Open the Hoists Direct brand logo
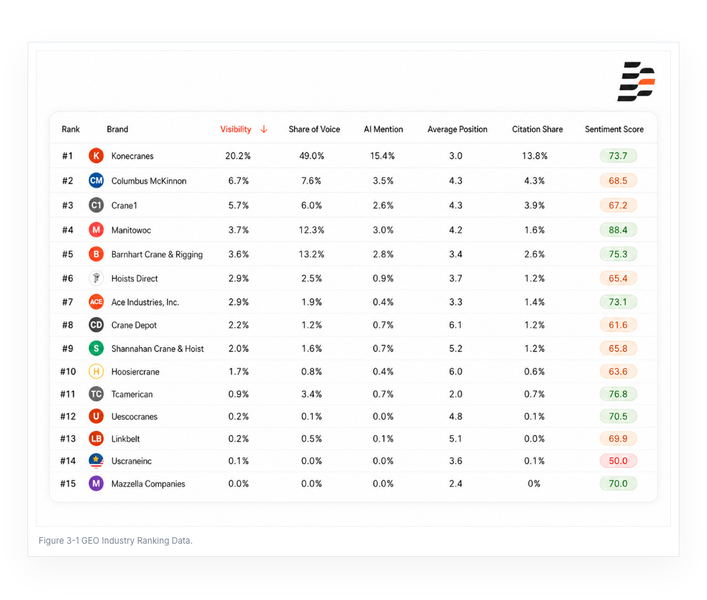Screen dimensions: 707x600 (96, 278)
